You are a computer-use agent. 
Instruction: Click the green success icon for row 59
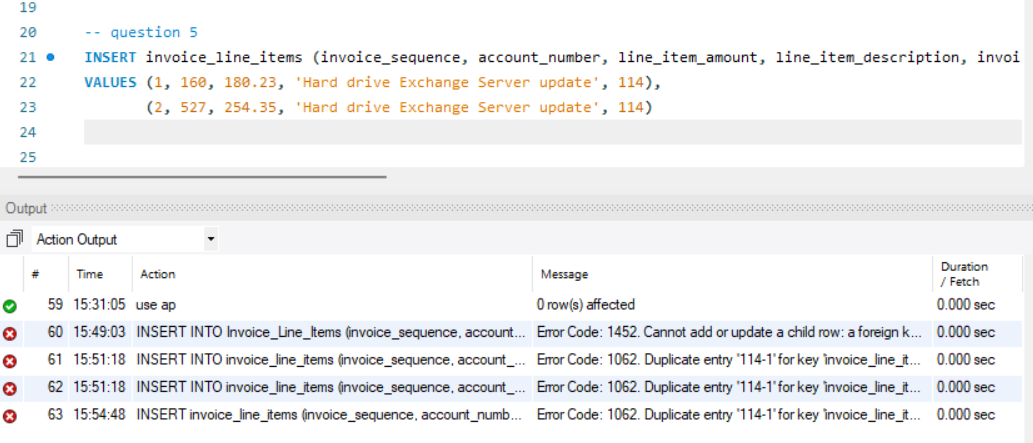click(x=10, y=306)
